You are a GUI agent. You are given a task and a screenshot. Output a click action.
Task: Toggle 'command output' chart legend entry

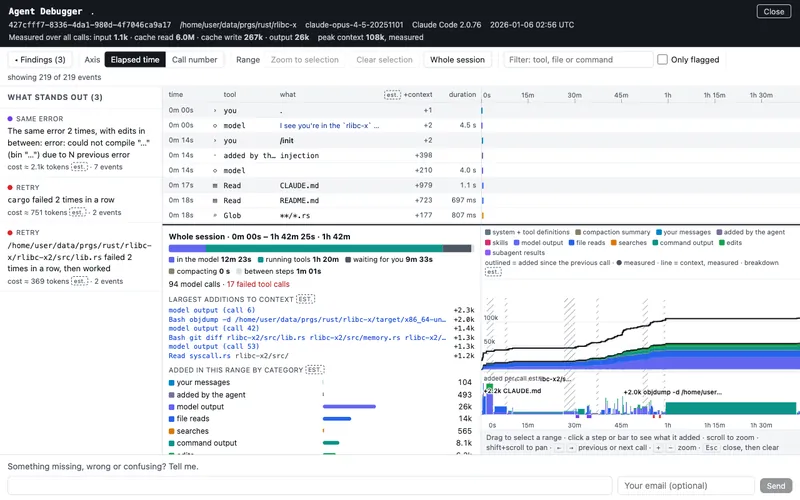[683, 243]
